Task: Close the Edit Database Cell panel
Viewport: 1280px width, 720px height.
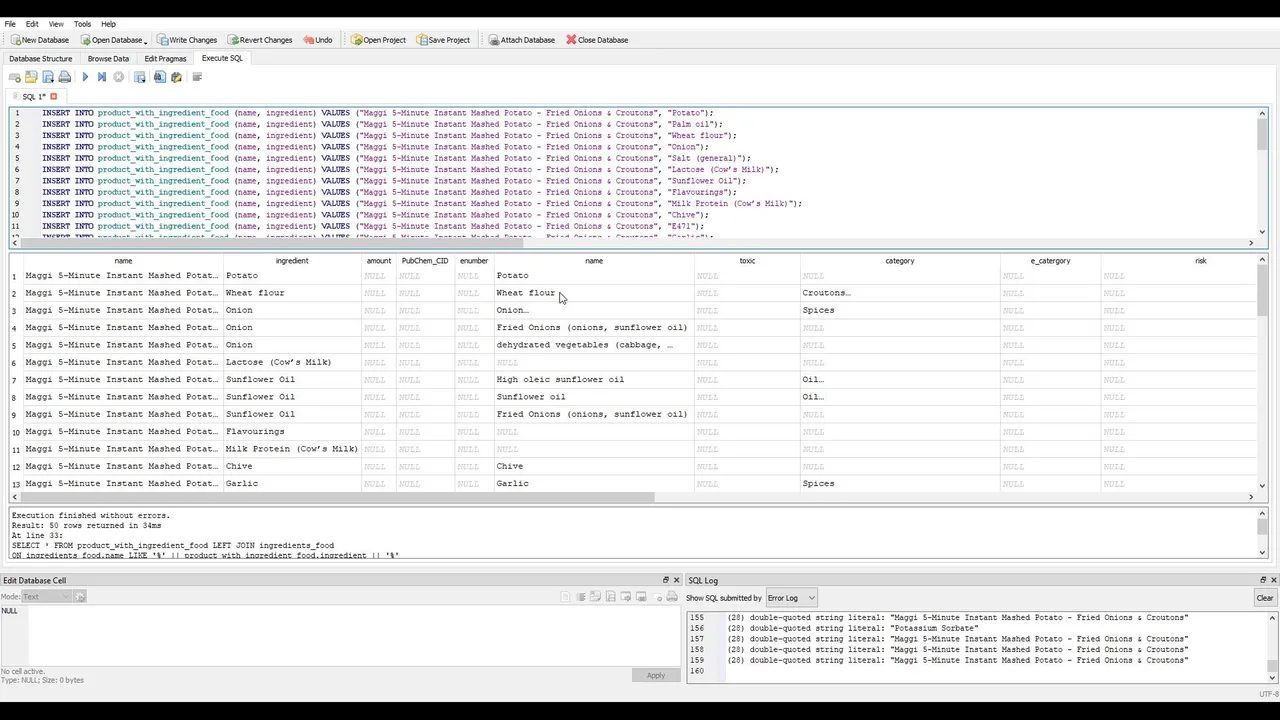Action: (676, 580)
